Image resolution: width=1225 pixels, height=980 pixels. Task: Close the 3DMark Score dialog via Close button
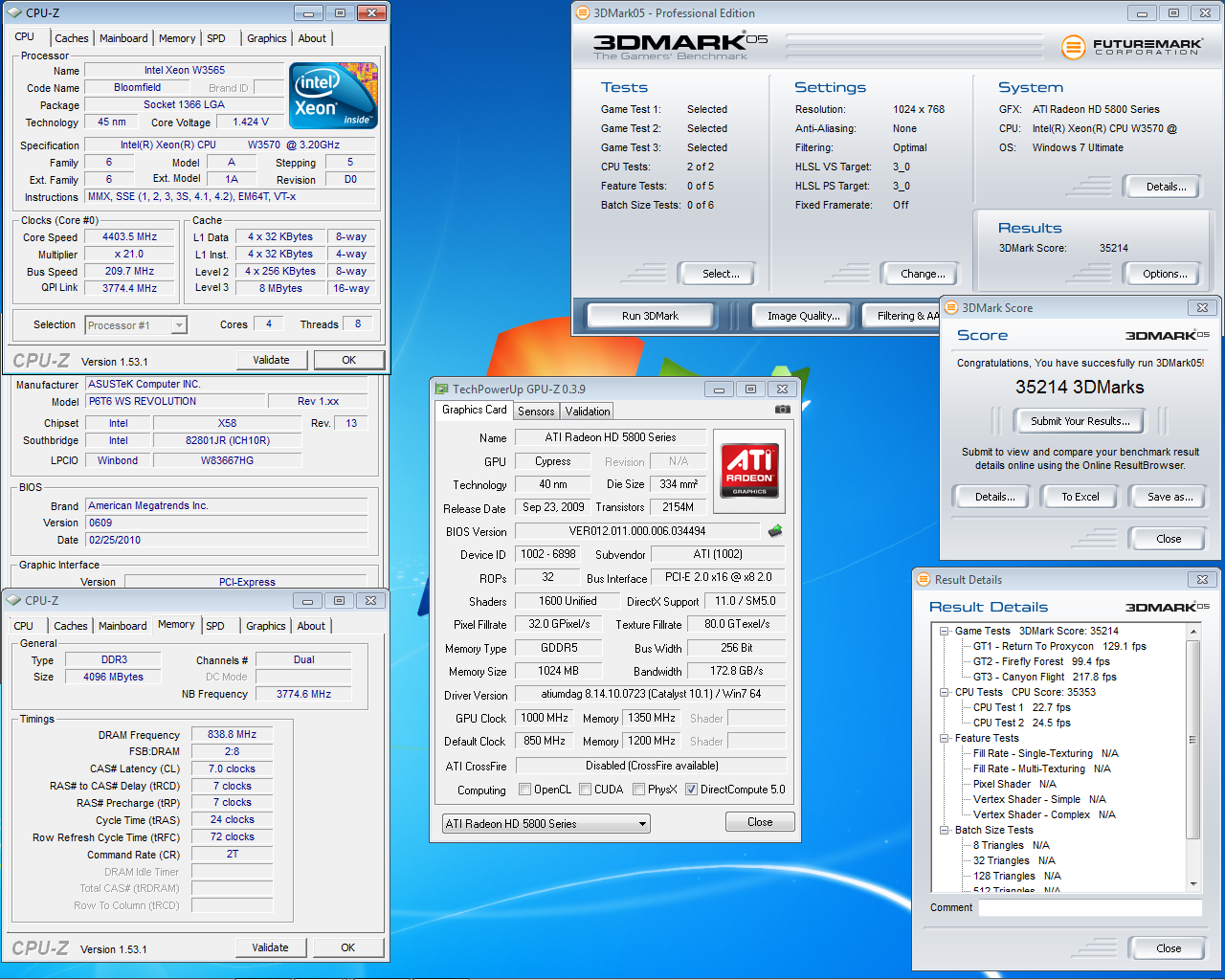(x=1168, y=539)
